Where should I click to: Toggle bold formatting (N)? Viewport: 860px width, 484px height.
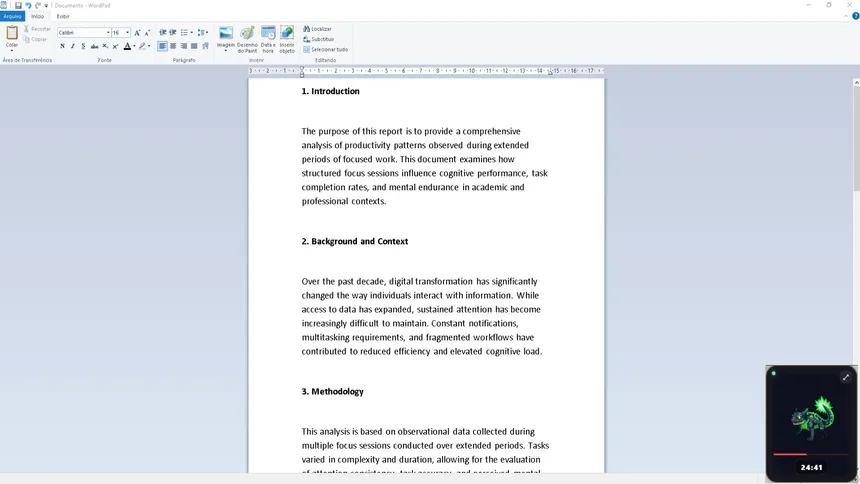62,46
